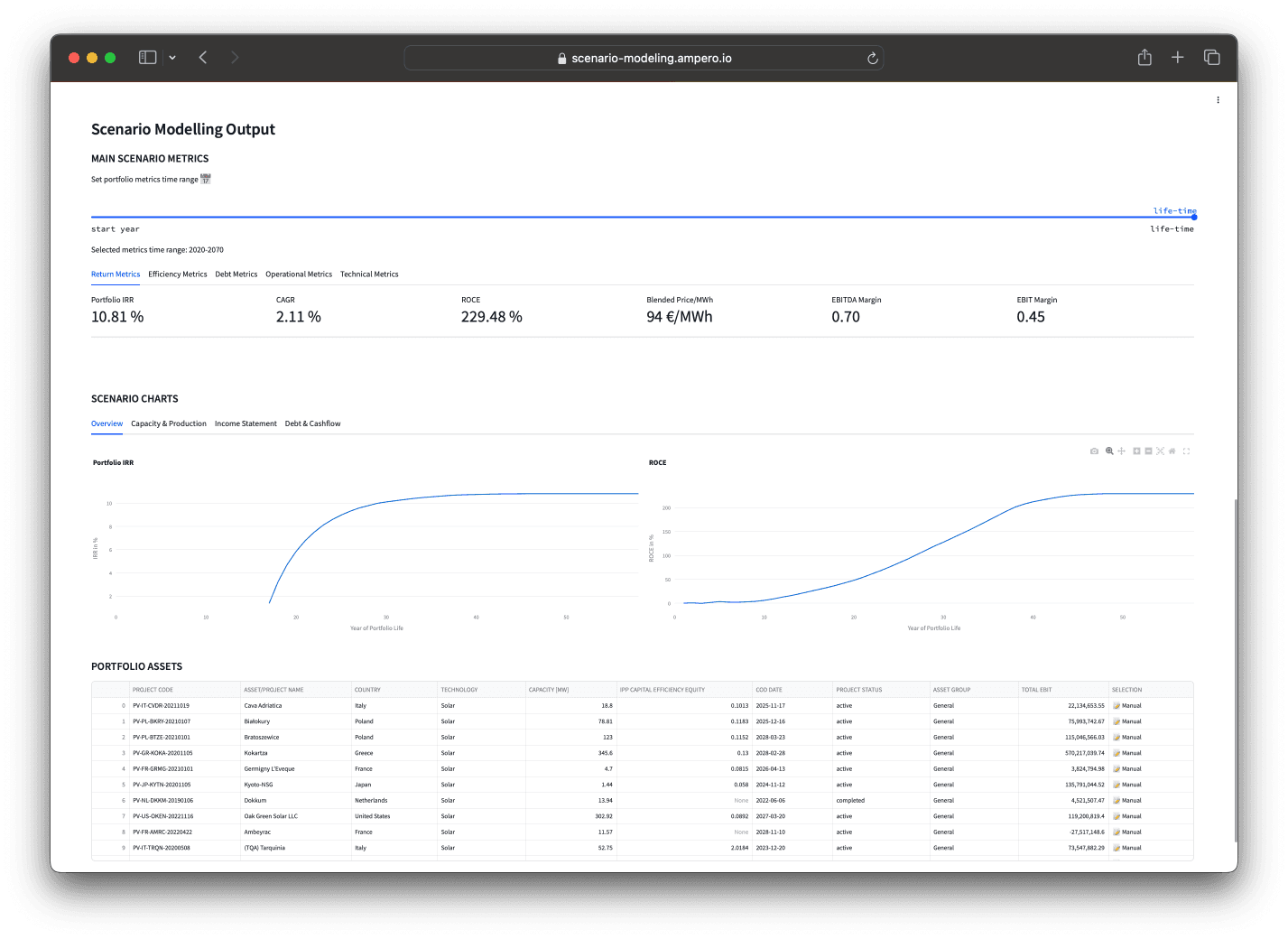
Task: Click the Zoom in plus icon on chart
Action: pyautogui.click(x=1136, y=451)
